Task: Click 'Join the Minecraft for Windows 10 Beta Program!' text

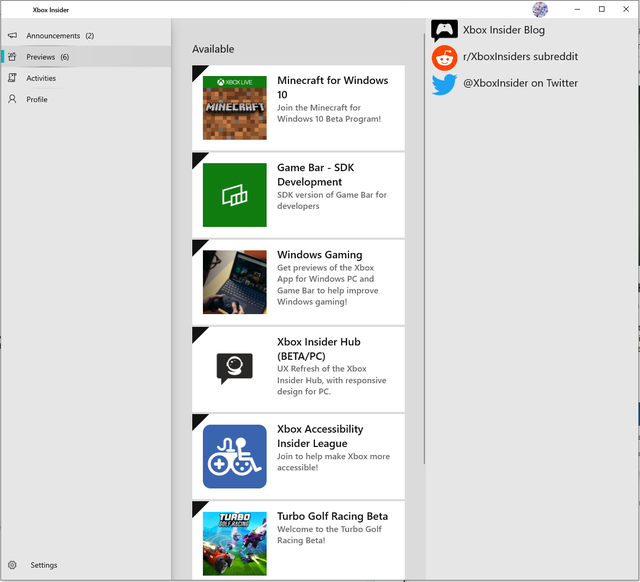Action: 329,113
